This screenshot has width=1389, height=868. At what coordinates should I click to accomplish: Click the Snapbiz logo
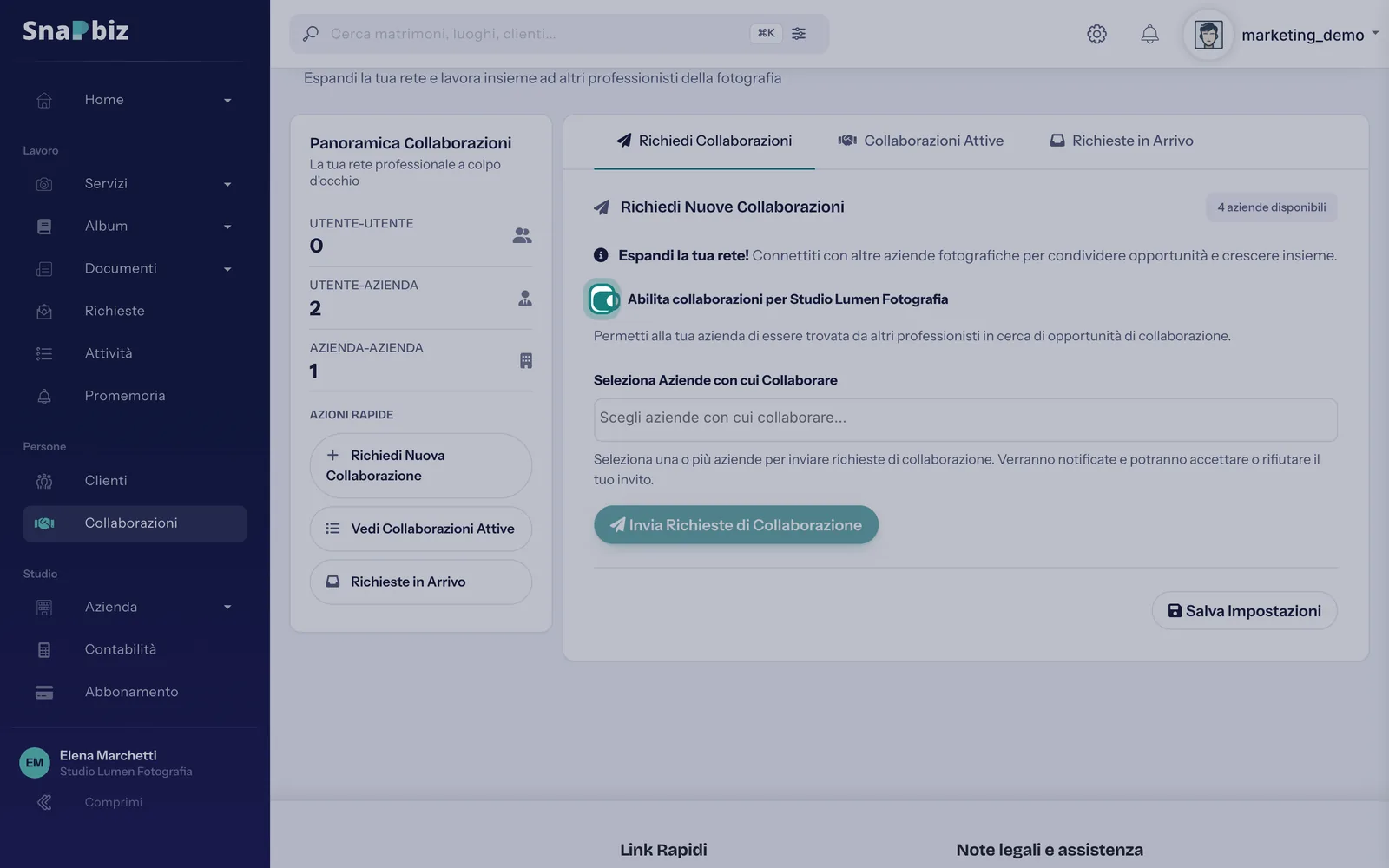(76, 30)
